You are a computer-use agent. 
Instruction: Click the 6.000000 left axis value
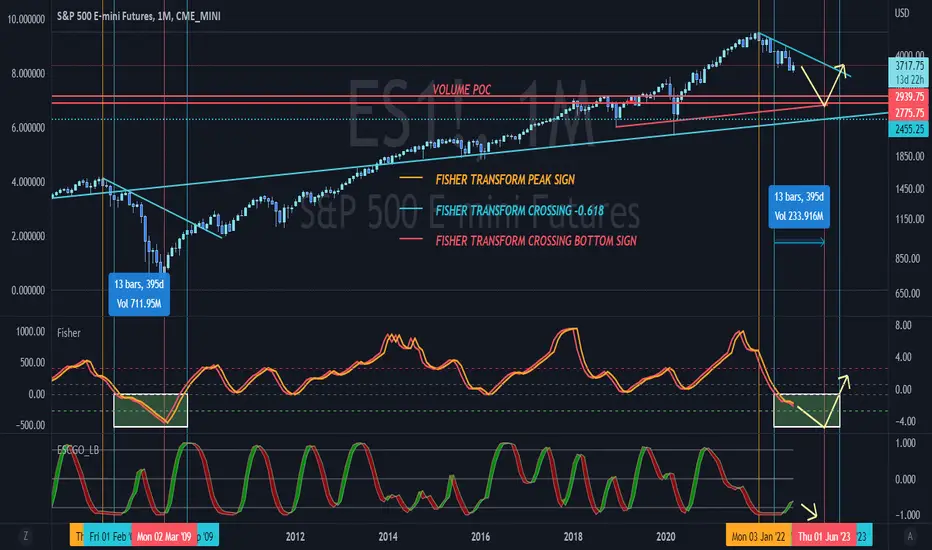28,128
